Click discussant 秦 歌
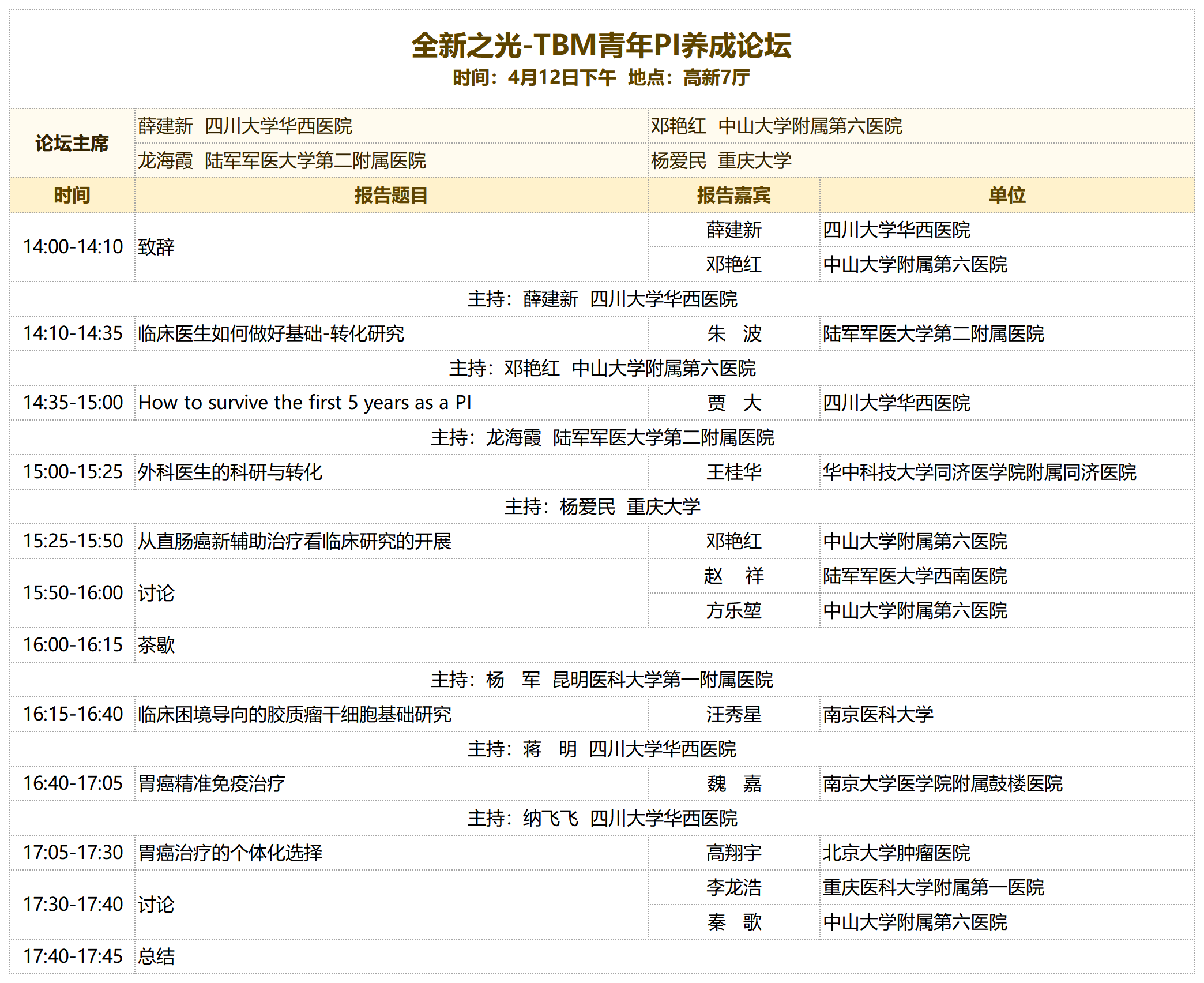The height and width of the screenshot is (983, 1204). pyautogui.click(x=734, y=922)
